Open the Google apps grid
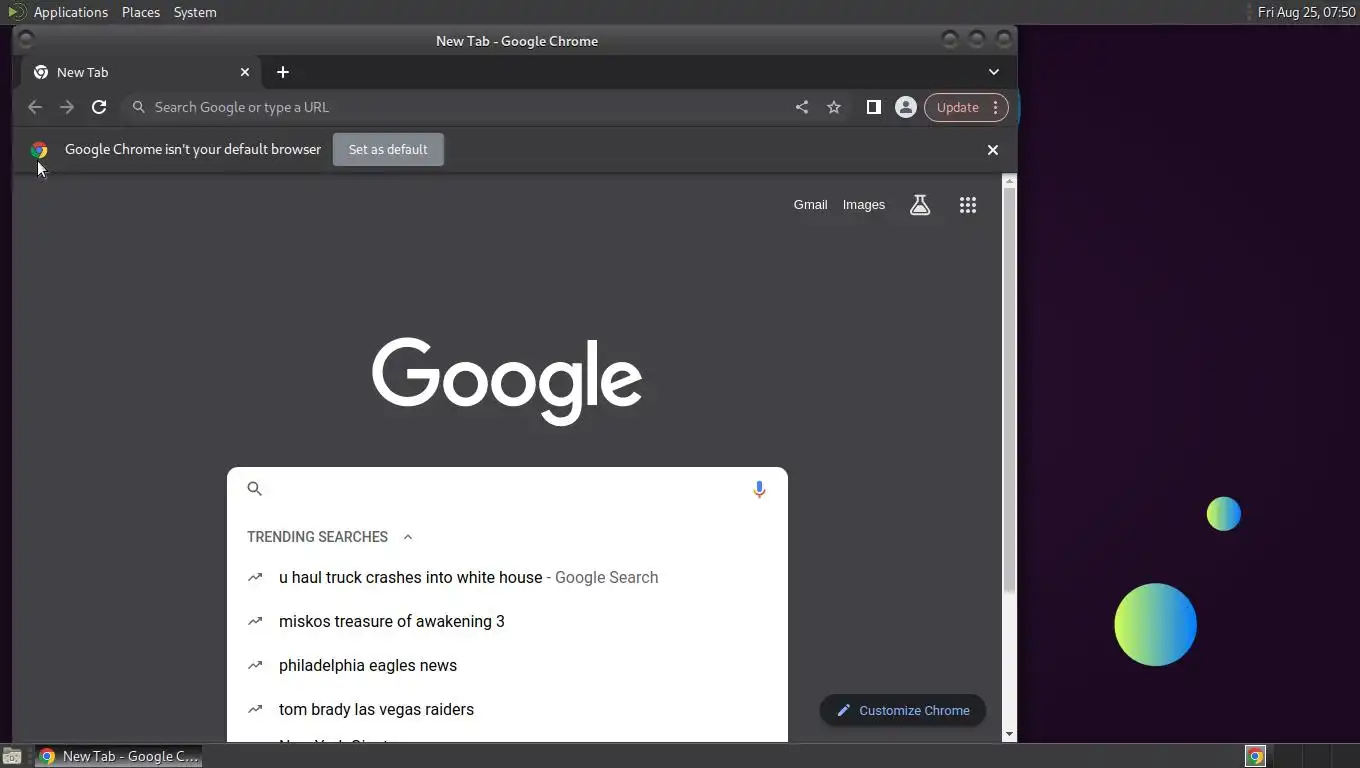 point(968,205)
